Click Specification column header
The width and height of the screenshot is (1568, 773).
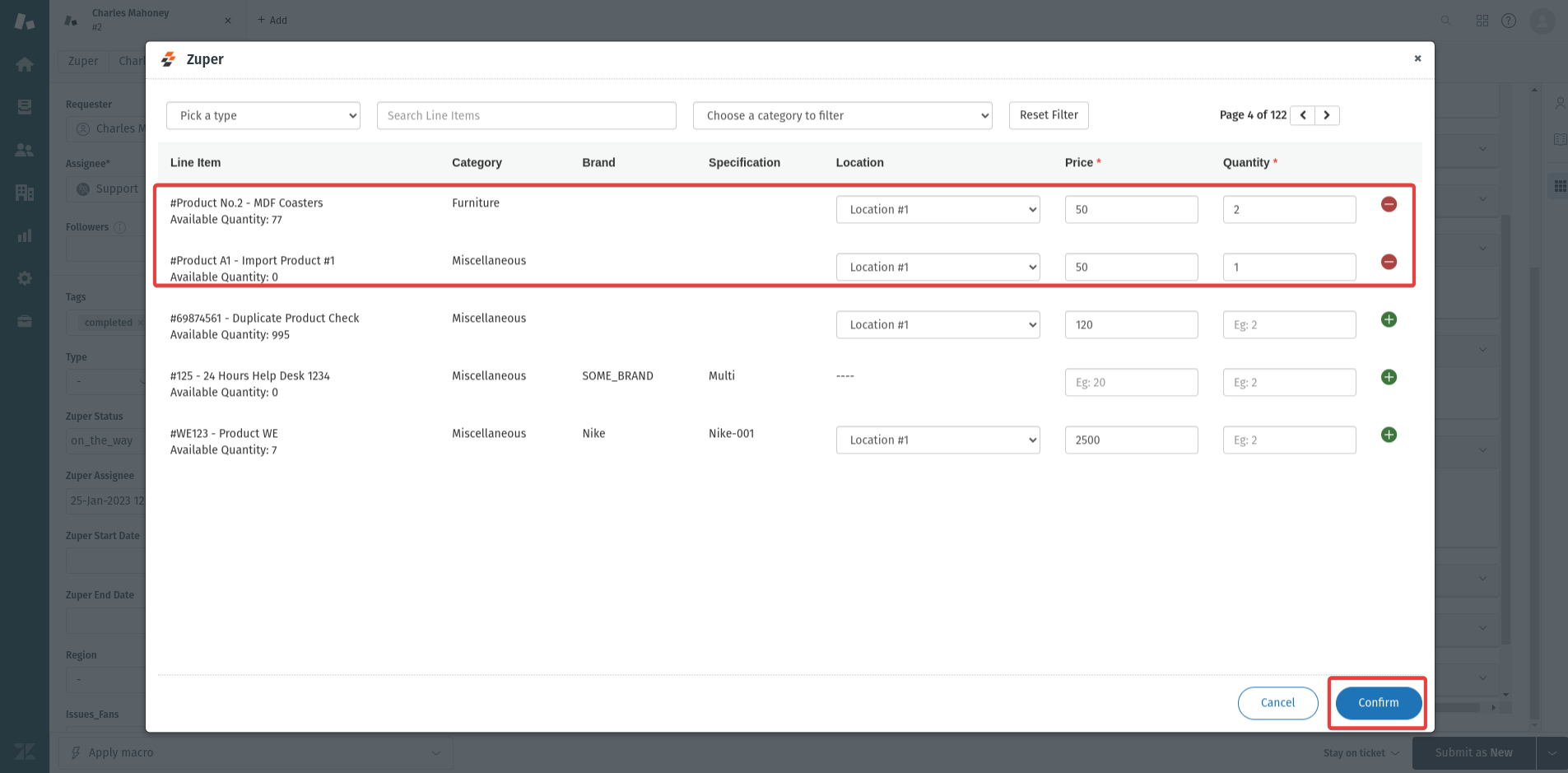point(744,162)
